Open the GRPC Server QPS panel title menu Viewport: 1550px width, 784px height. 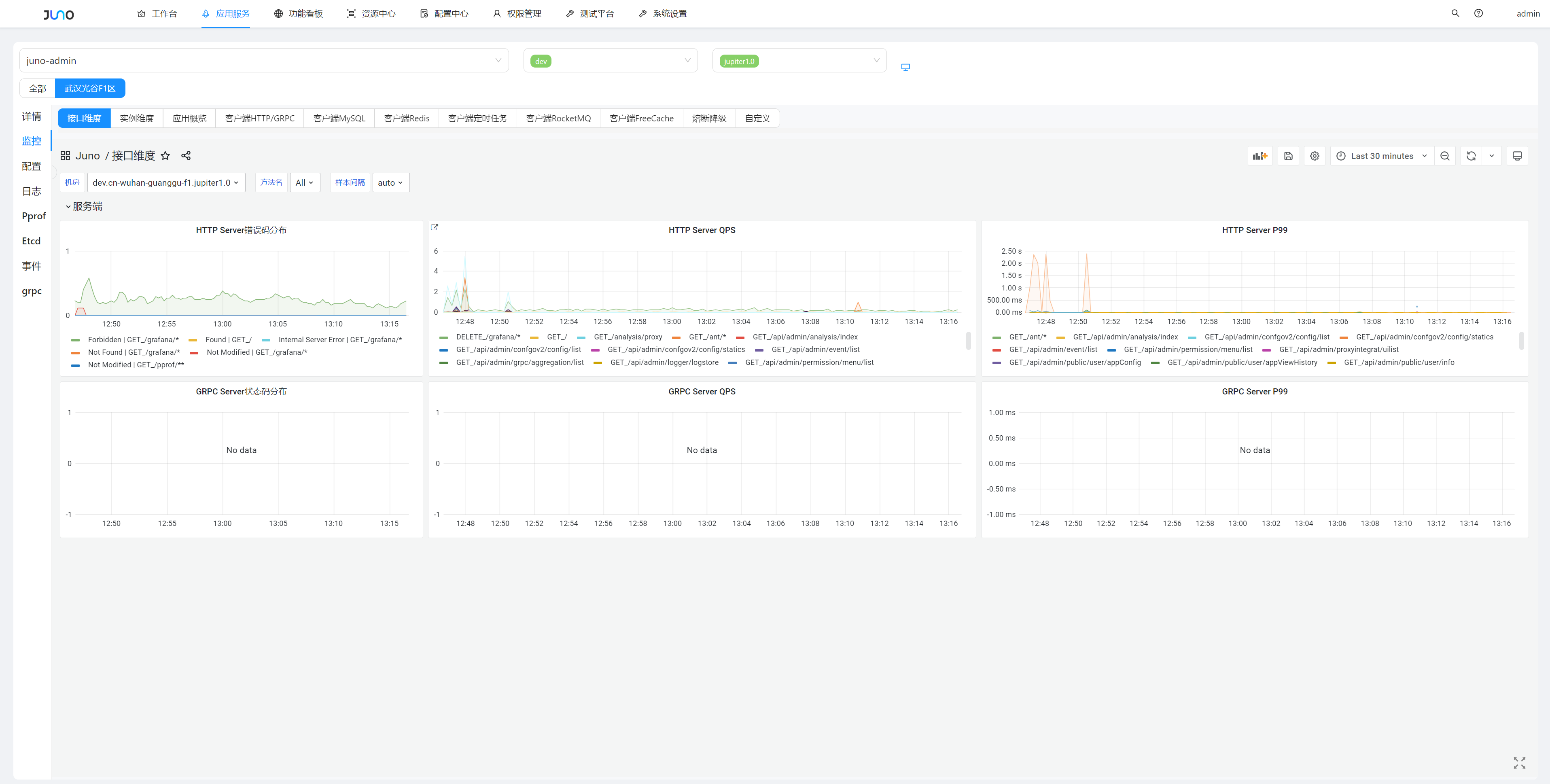click(x=702, y=392)
